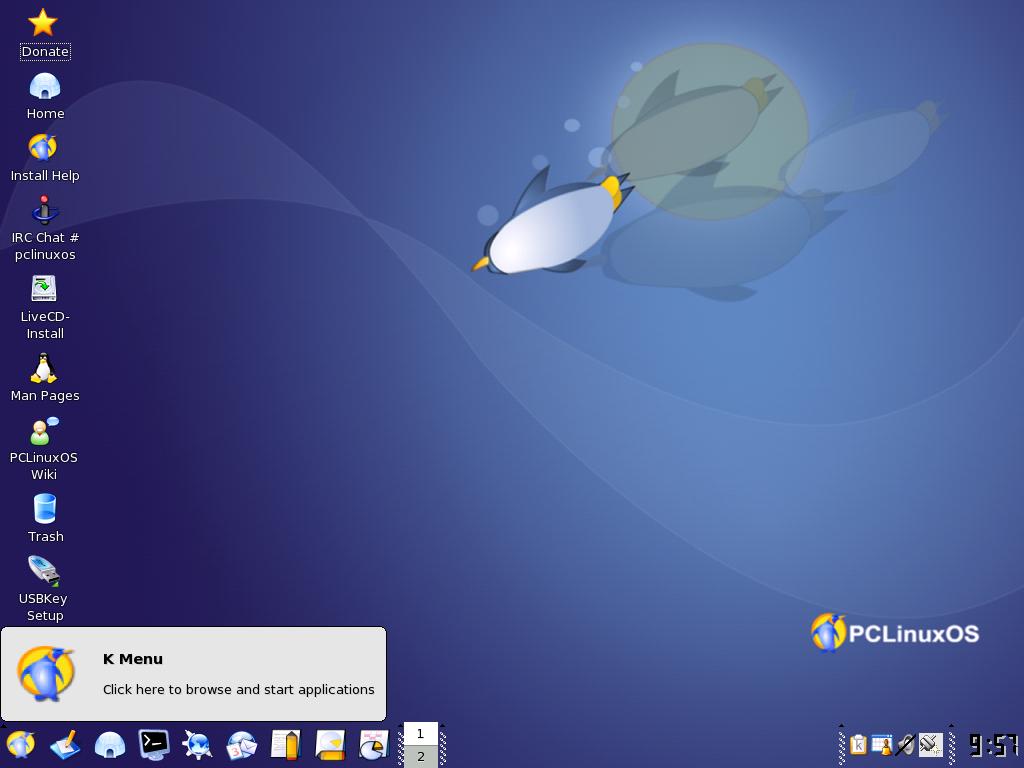This screenshot has width=1024, height=768.
Task: Open the K Menu penguin launcher
Action: [x=20, y=744]
